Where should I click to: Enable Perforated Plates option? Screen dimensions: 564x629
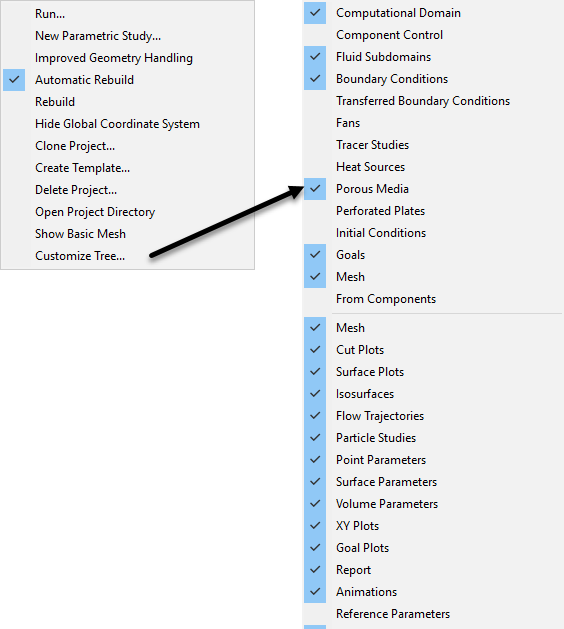coord(380,211)
